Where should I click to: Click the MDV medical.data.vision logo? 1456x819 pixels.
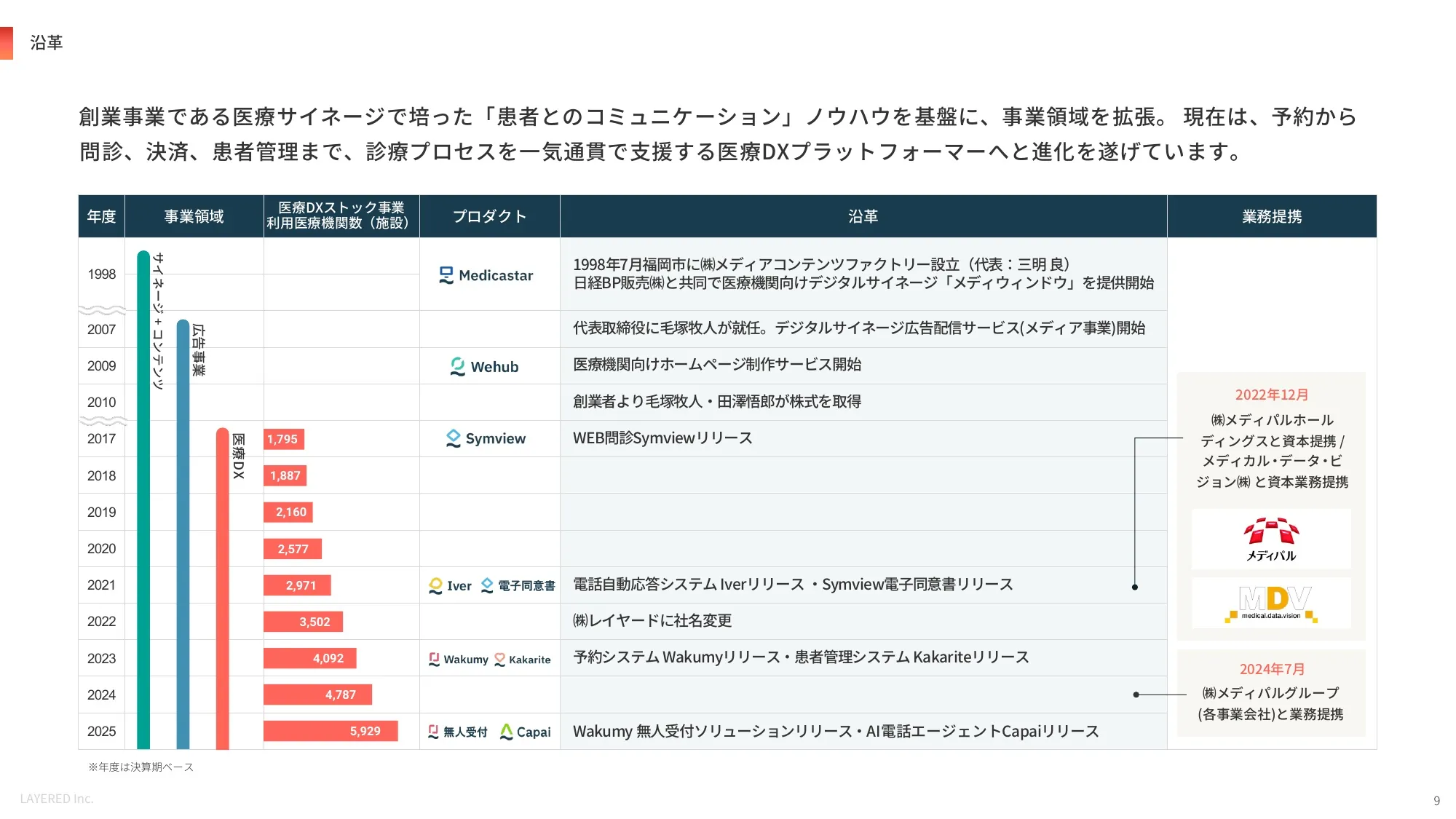coord(1271,604)
